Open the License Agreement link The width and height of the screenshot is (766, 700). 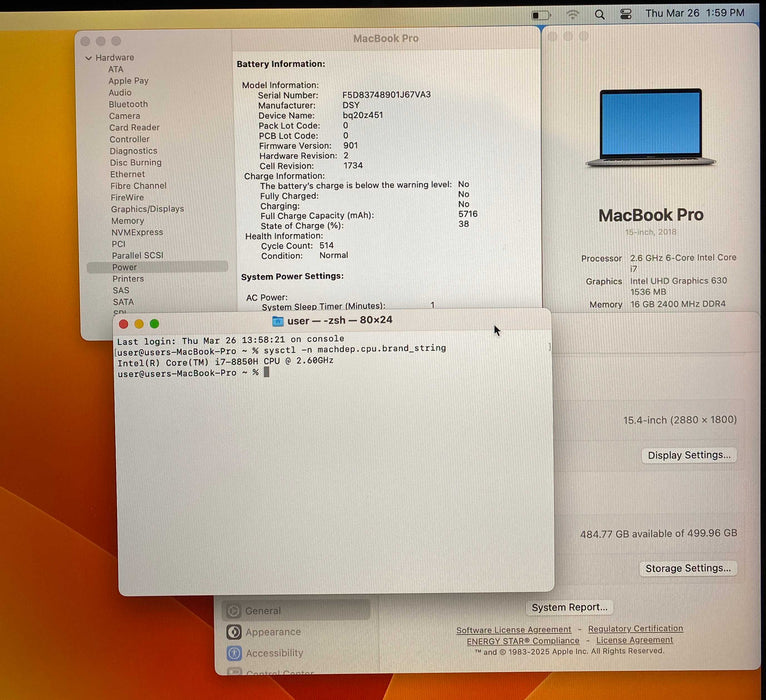[635, 640]
